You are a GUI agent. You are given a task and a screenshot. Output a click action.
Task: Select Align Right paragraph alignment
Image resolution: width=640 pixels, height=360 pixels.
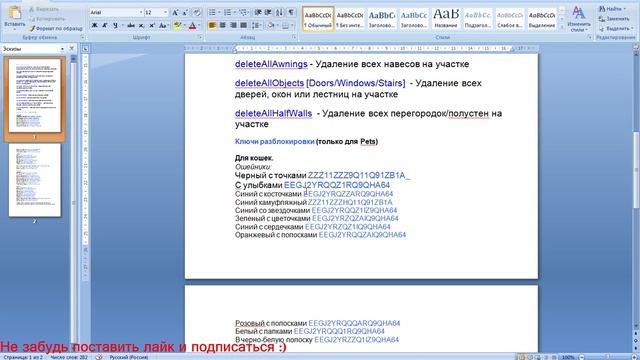pyautogui.click(x=233, y=25)
